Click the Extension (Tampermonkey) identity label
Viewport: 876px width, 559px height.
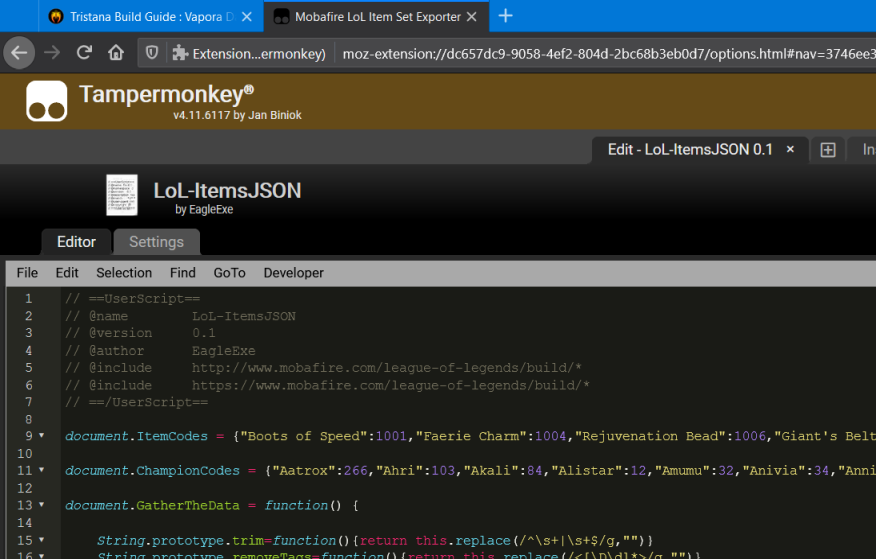249,54
